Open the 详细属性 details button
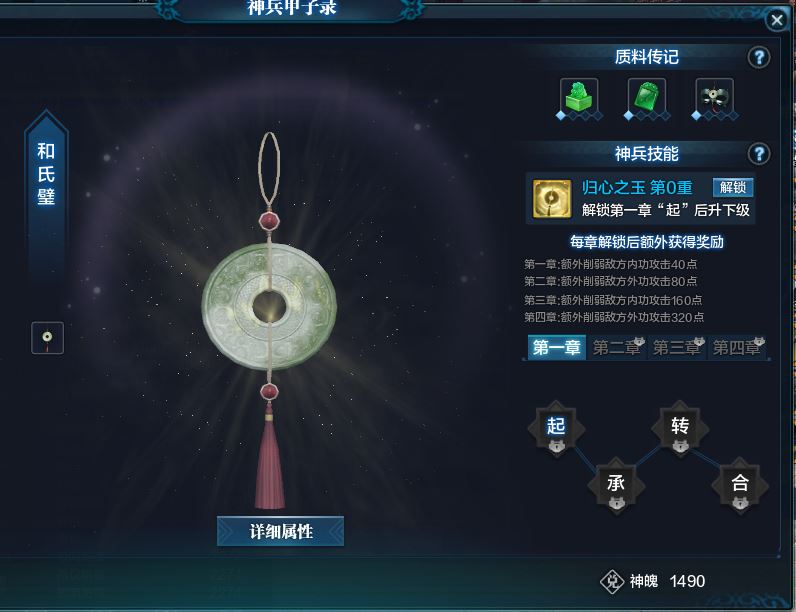Screen dimensions: 796x612 point(281,531)
